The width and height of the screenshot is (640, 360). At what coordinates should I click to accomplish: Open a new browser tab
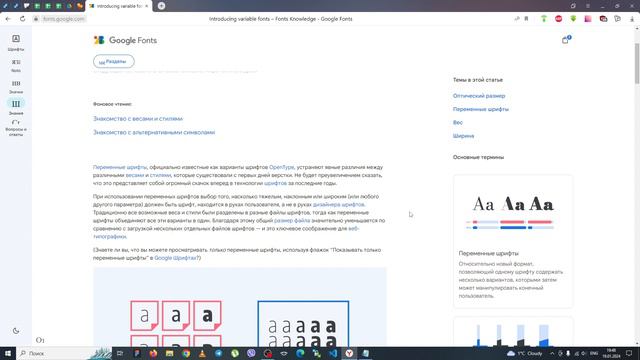click(x=161, y=6)
